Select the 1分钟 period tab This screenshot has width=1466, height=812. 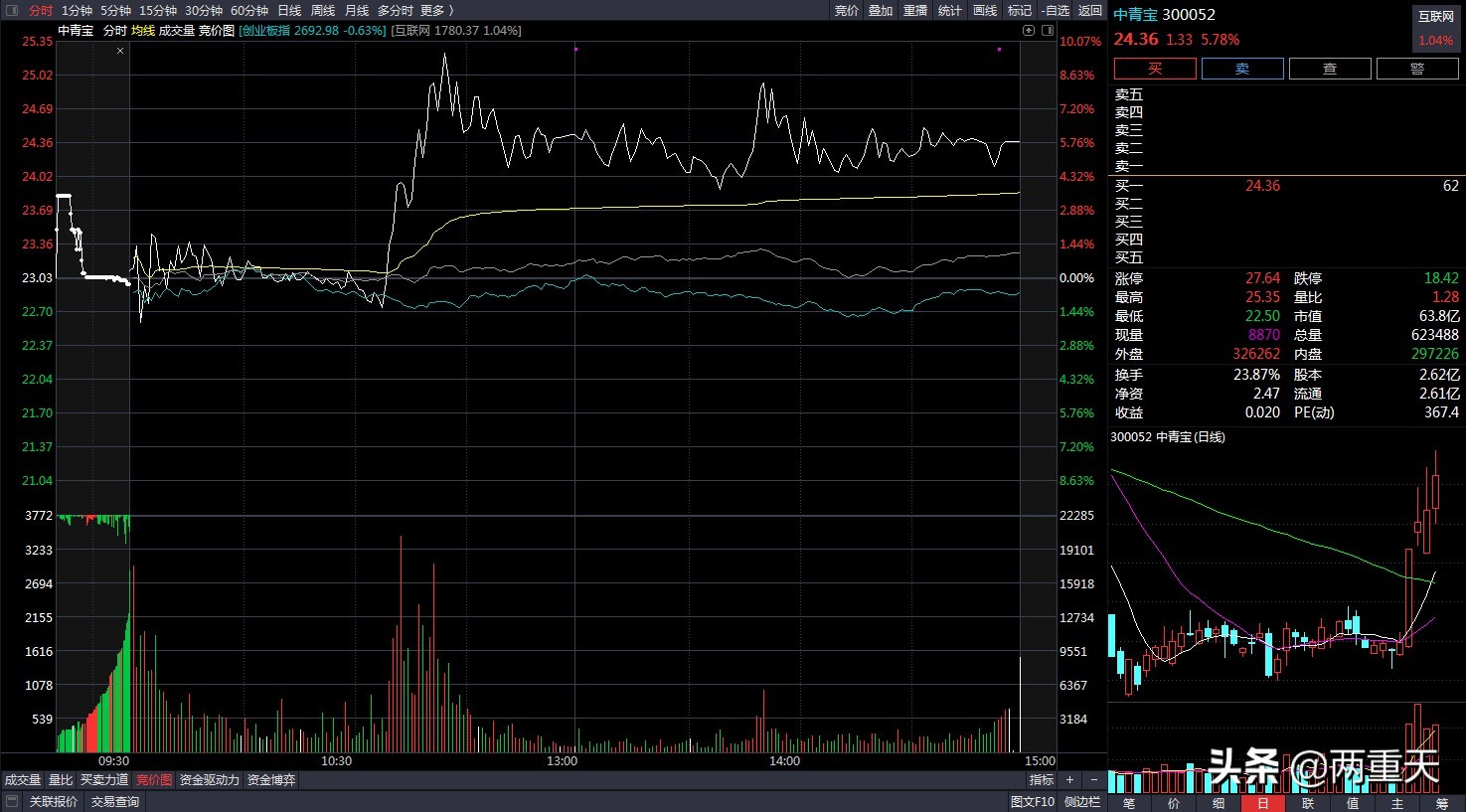point(77,10)
